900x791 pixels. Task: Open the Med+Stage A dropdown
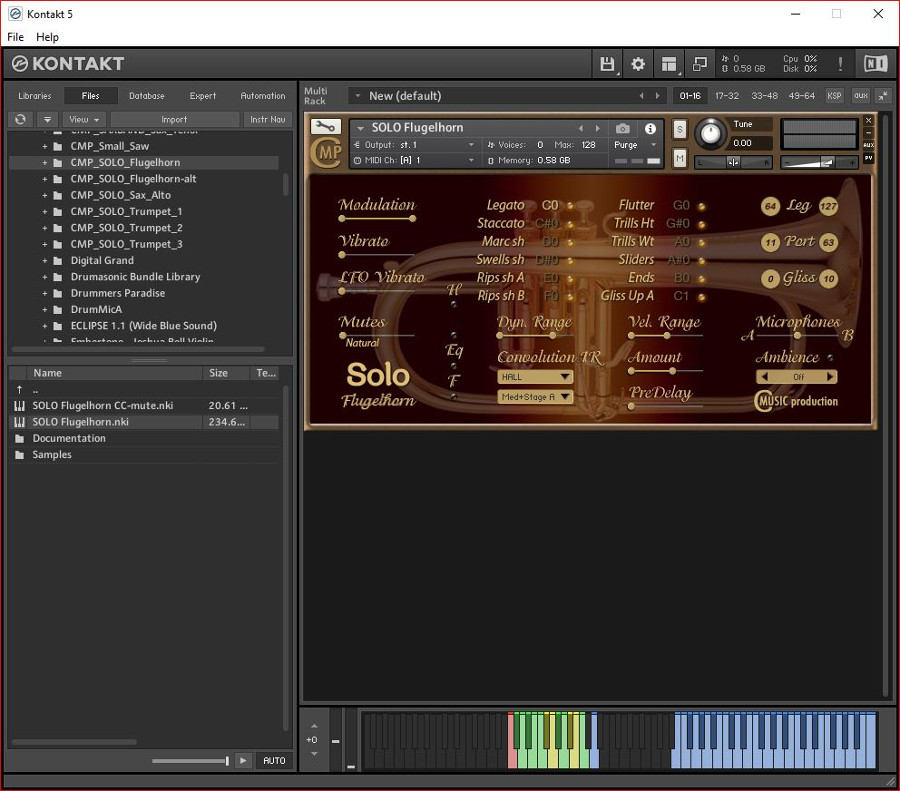pyautogui.click(x=535, y=397)
